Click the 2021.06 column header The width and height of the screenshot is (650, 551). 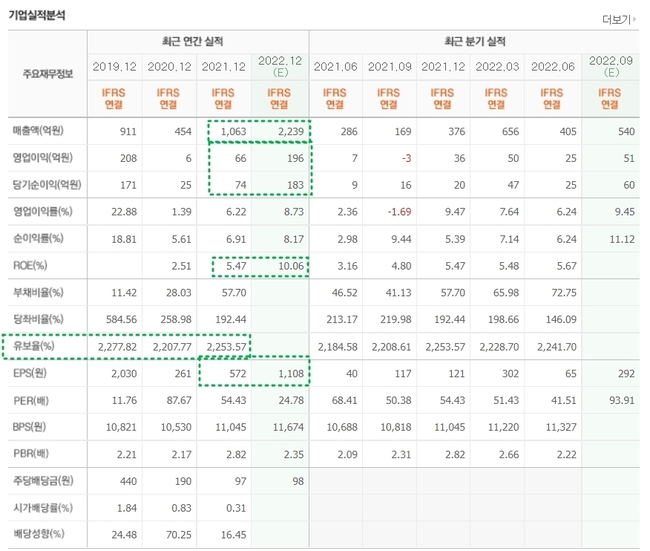point(335,67)
